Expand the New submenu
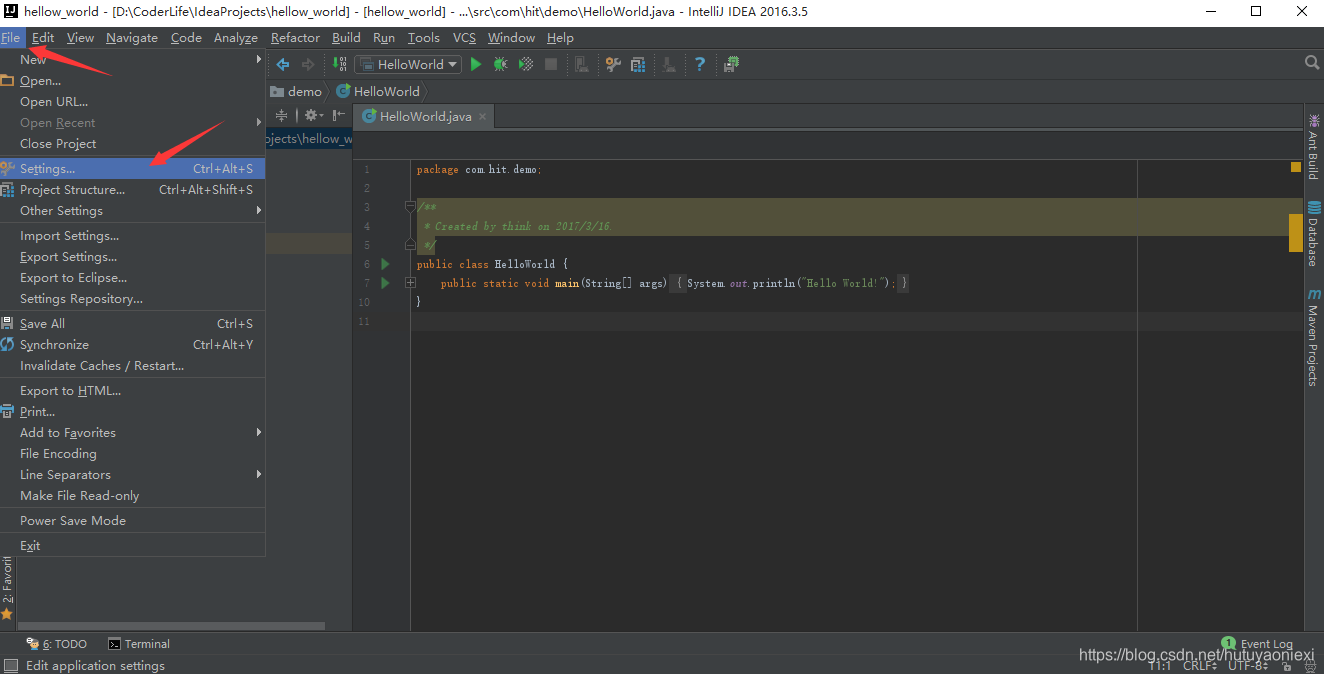The width and height of the screenshot is (1324, 674). click(132, 59)
